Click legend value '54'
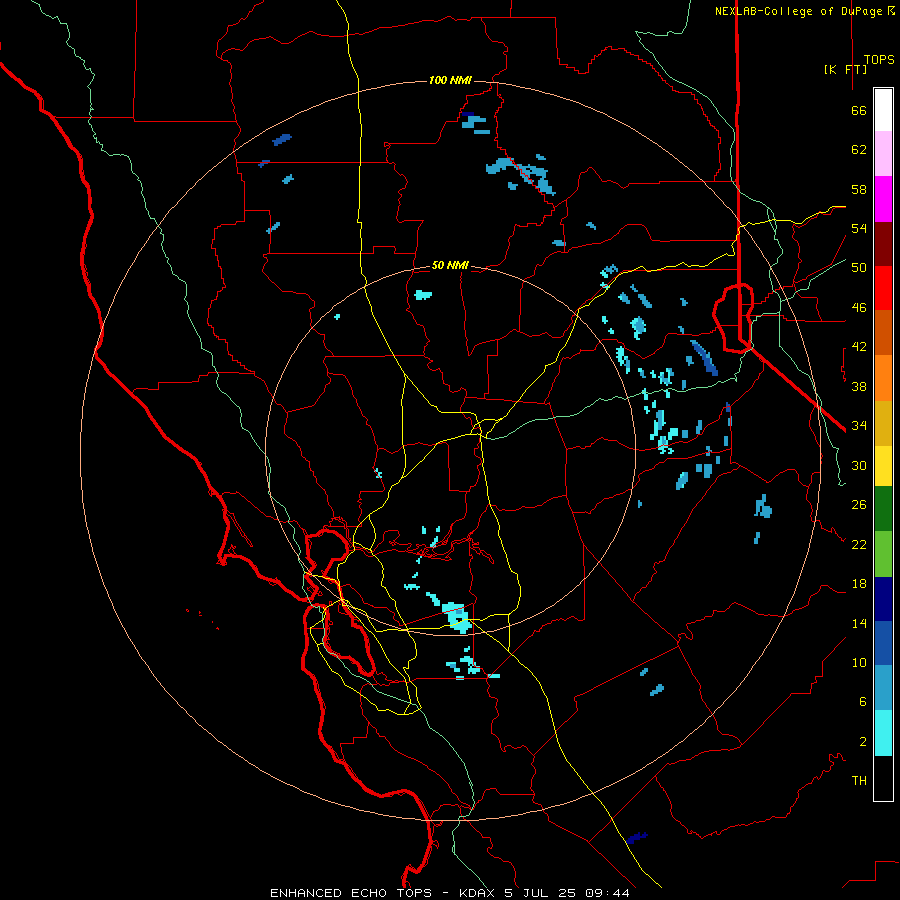Screen dimensions: 900x900 (859, 228)
